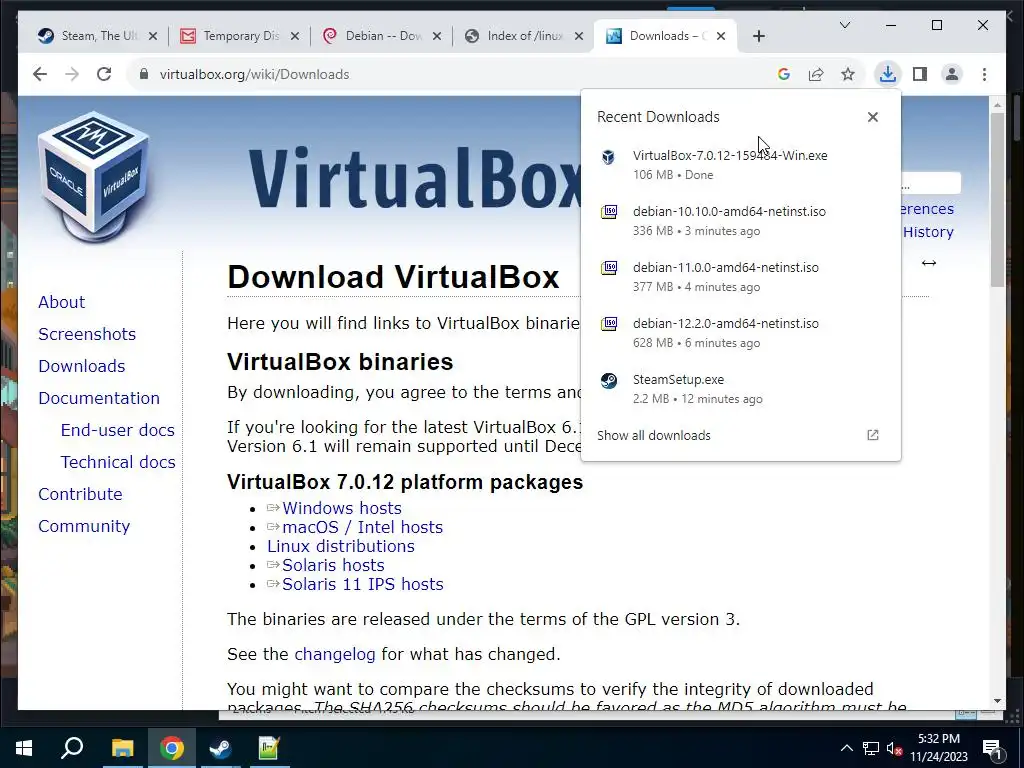Open the History link
The width and height of the screenshot is (1024, 768).
click(x=928, y=232)
